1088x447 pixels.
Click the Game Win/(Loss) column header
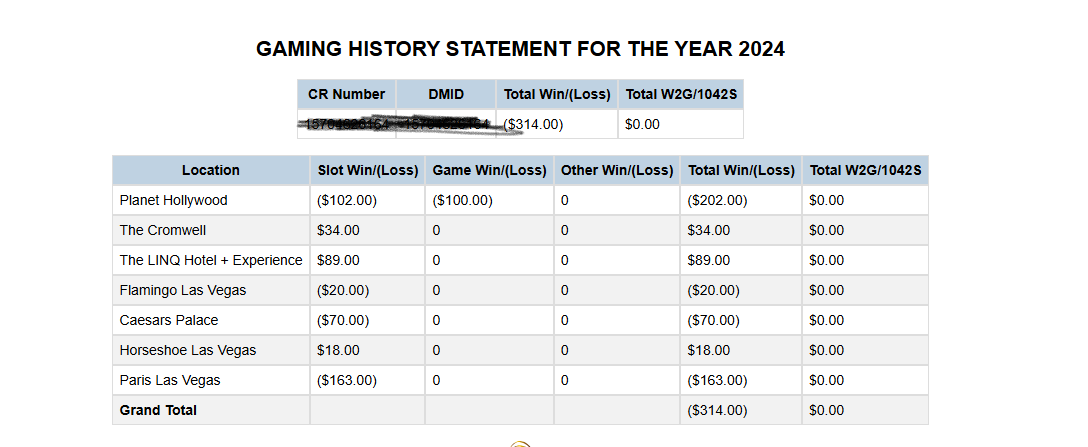pyautogui.click(x=489, y=170)
